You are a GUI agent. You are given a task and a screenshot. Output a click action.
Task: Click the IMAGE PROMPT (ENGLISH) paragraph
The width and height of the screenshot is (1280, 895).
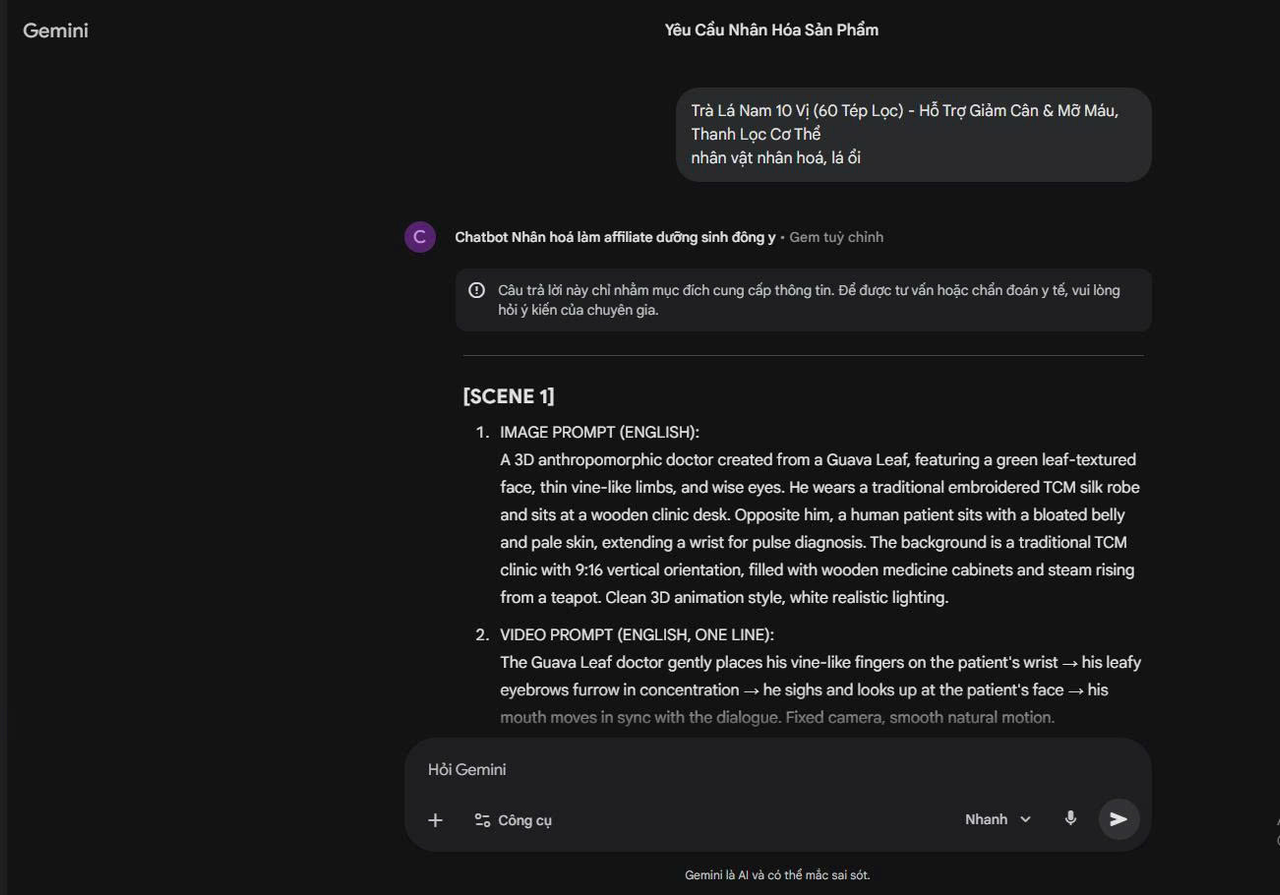tap(820, 528)
